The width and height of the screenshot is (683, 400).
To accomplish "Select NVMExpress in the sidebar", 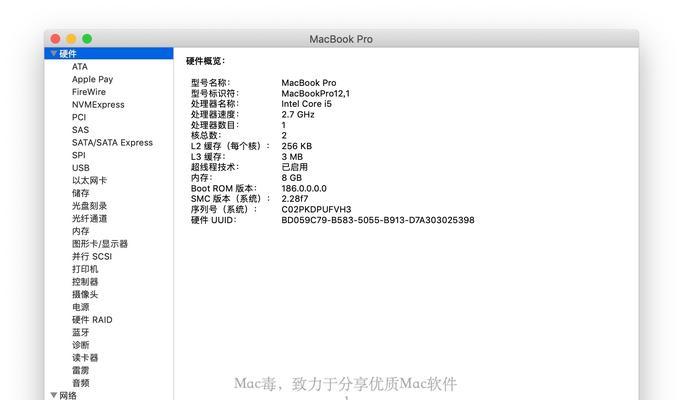I will pyautogui.click(x=98, y=105).
